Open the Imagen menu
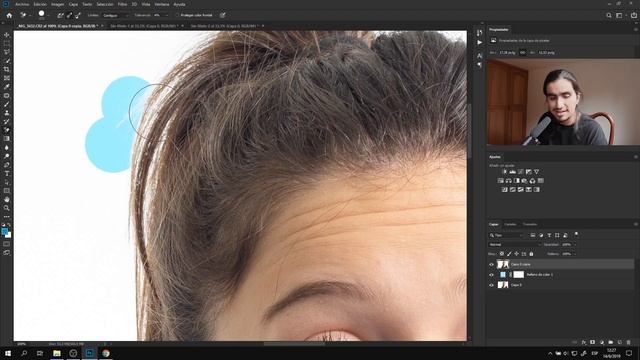The height and width of the screenshot is (360, 640). click(x=57, y=4)
